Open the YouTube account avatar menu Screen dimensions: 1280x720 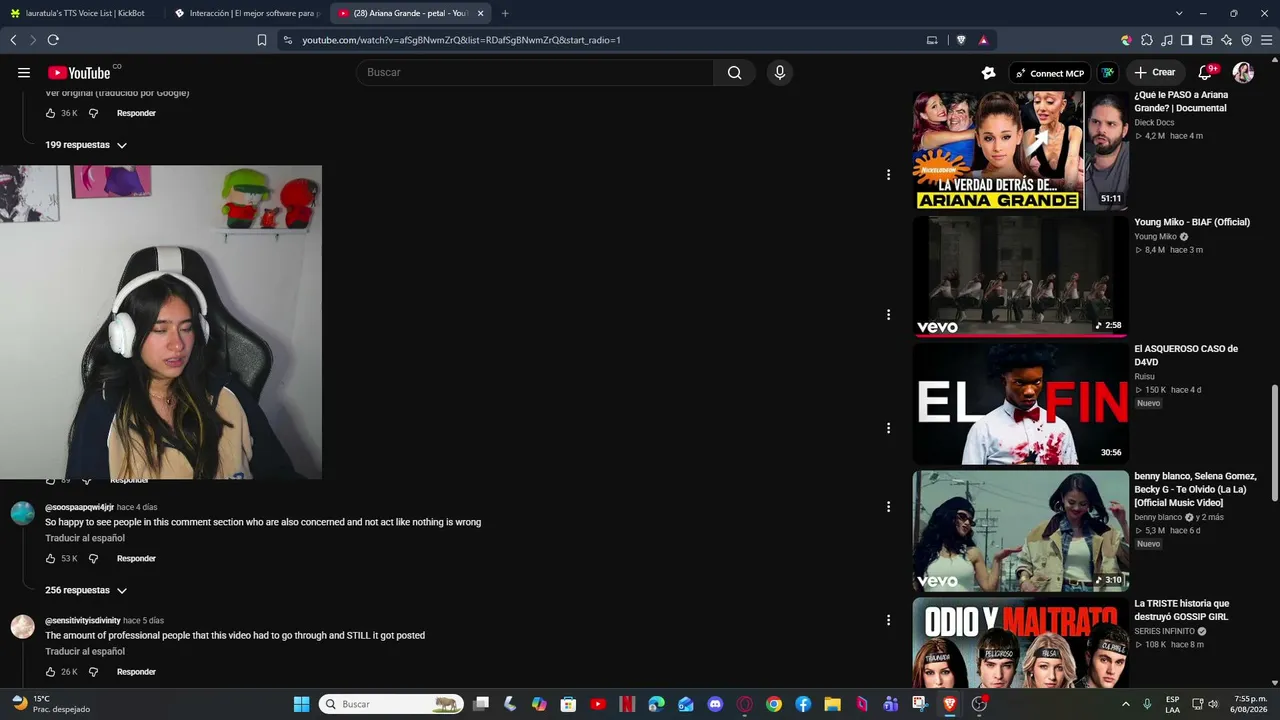[1243, 72]
